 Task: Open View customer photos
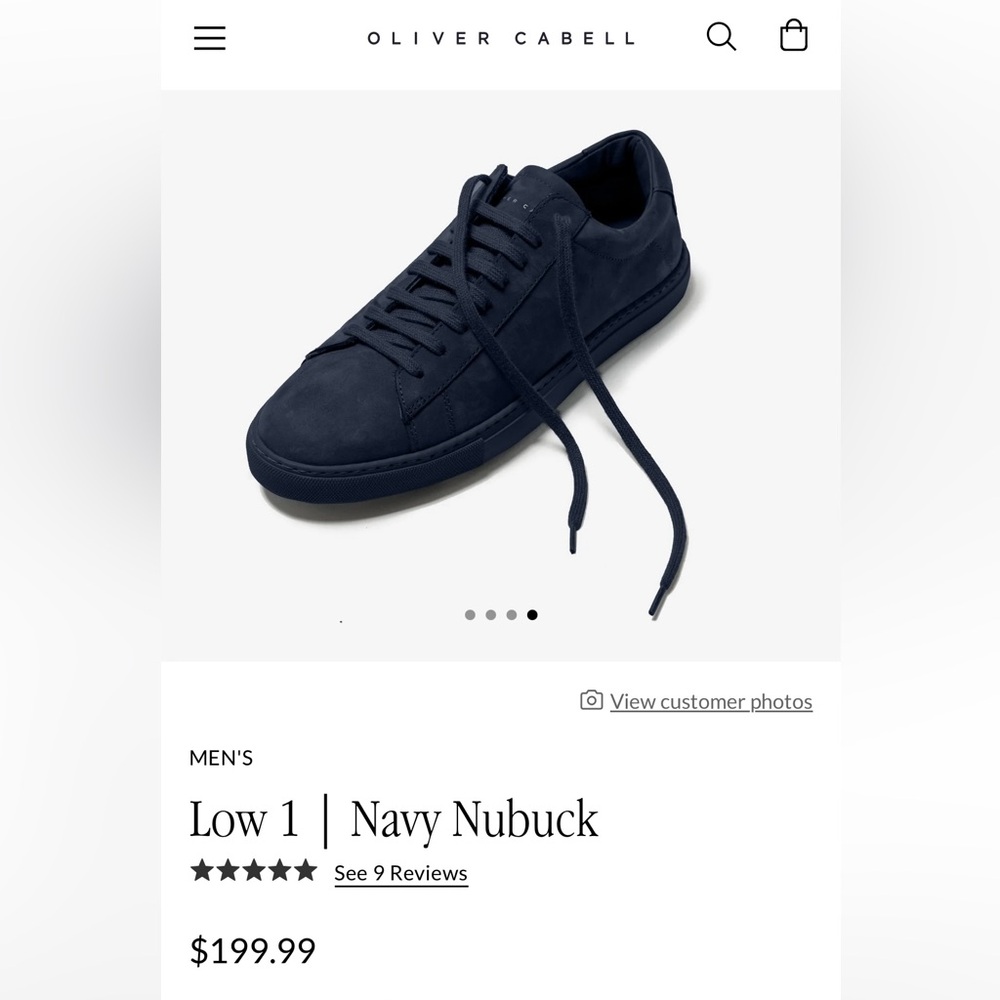pyautogui.click(x=711, y=701)
